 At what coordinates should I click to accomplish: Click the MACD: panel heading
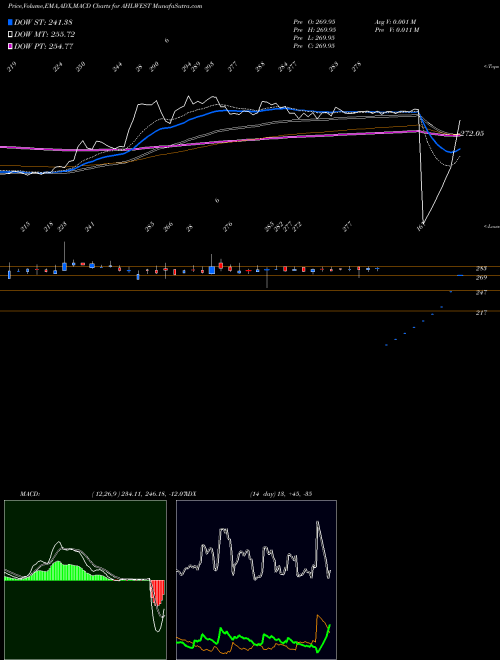(30, 494)
